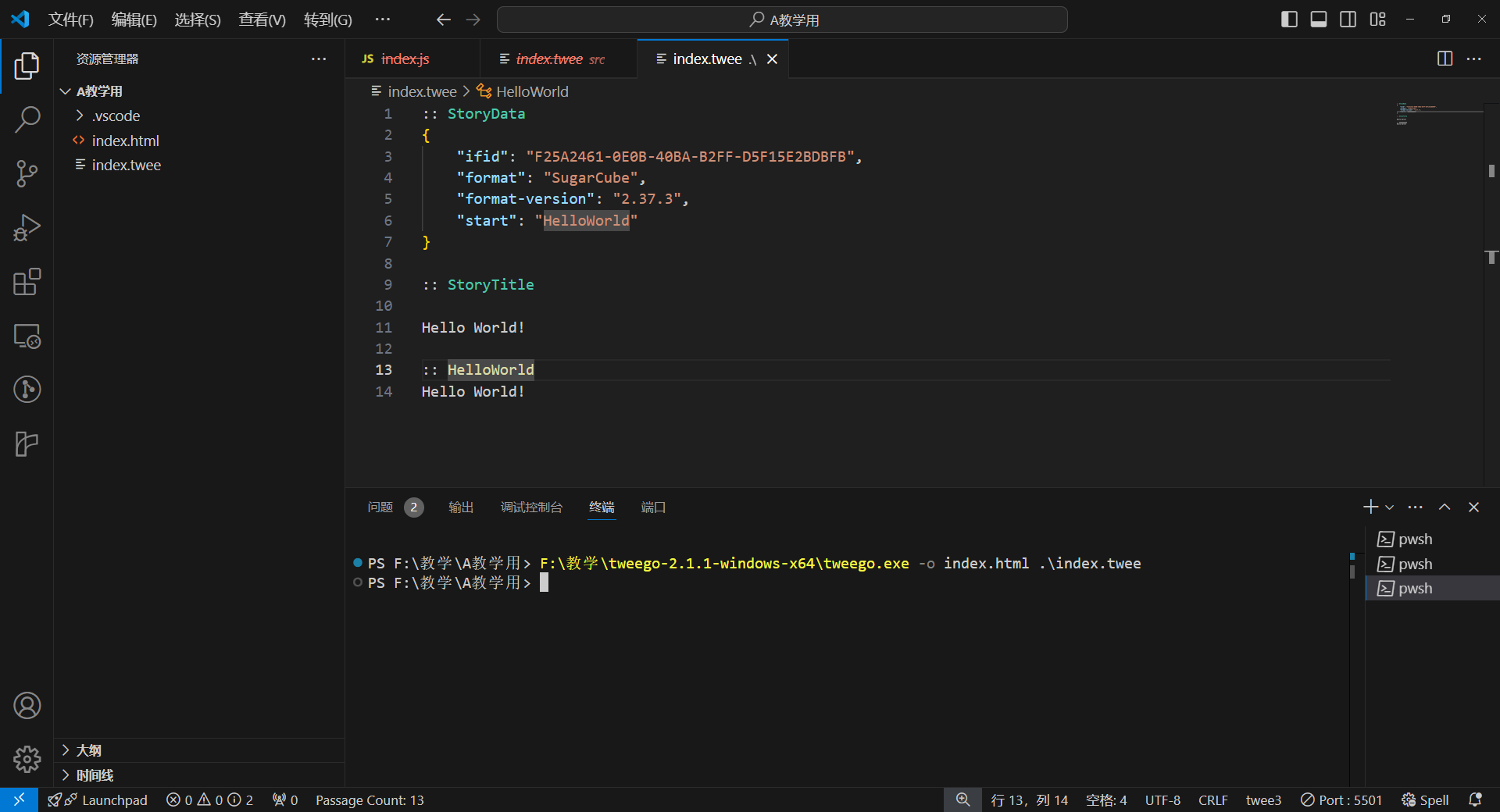Open Explorer views and more actions
The height and width of the screenshot is (812, 1500).
319,59
